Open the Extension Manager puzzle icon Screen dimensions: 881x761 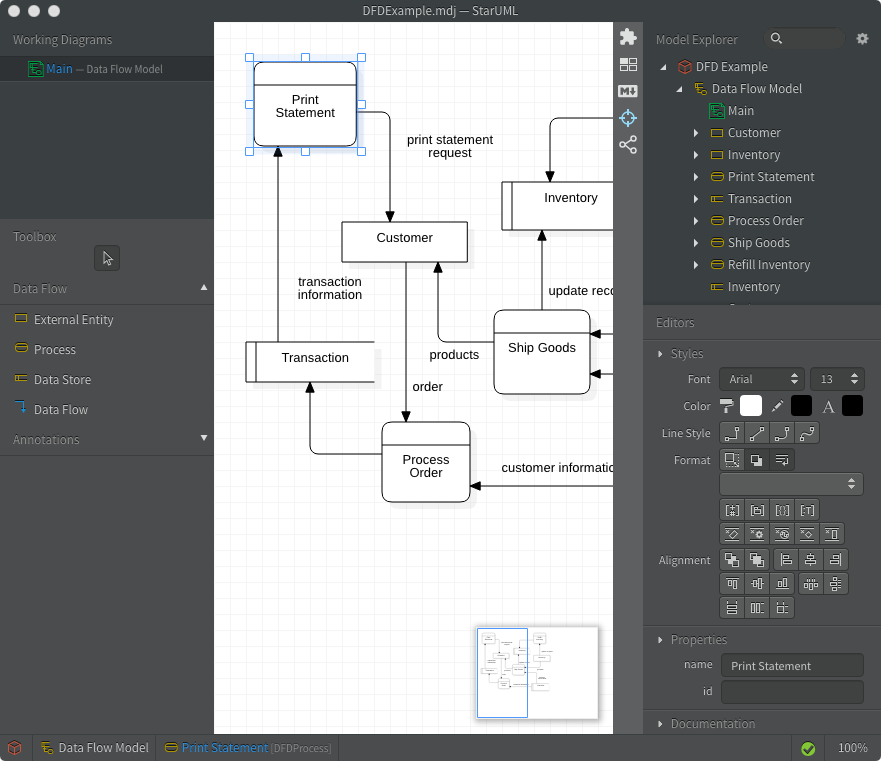pos(628,37)
